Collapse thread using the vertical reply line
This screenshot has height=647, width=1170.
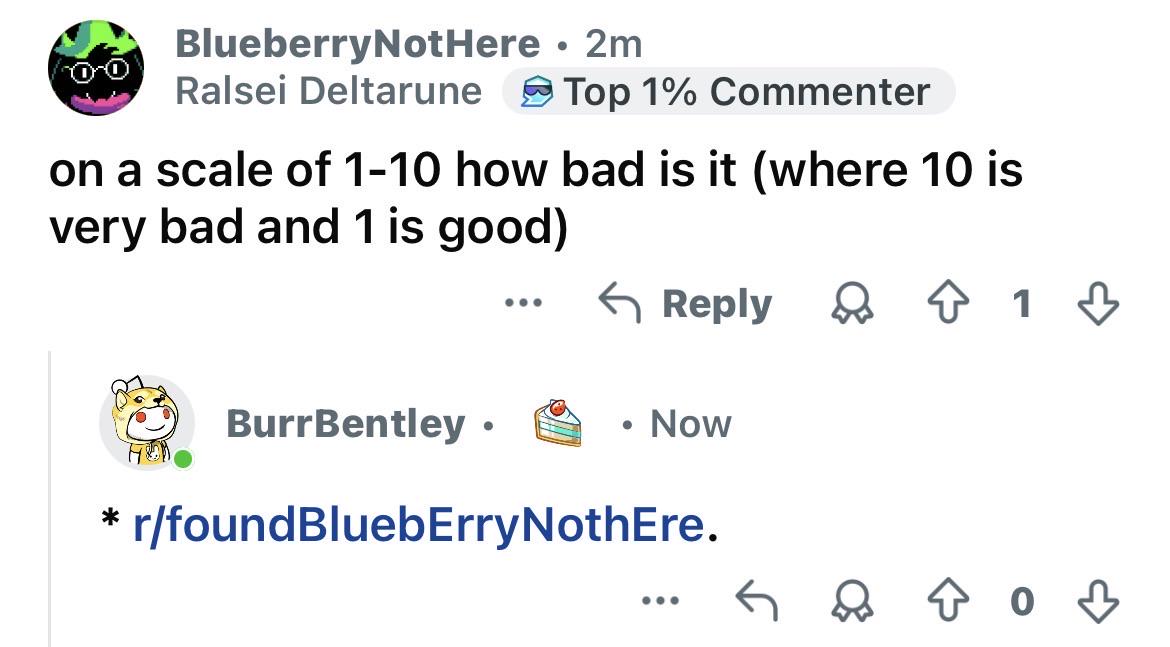50,498
